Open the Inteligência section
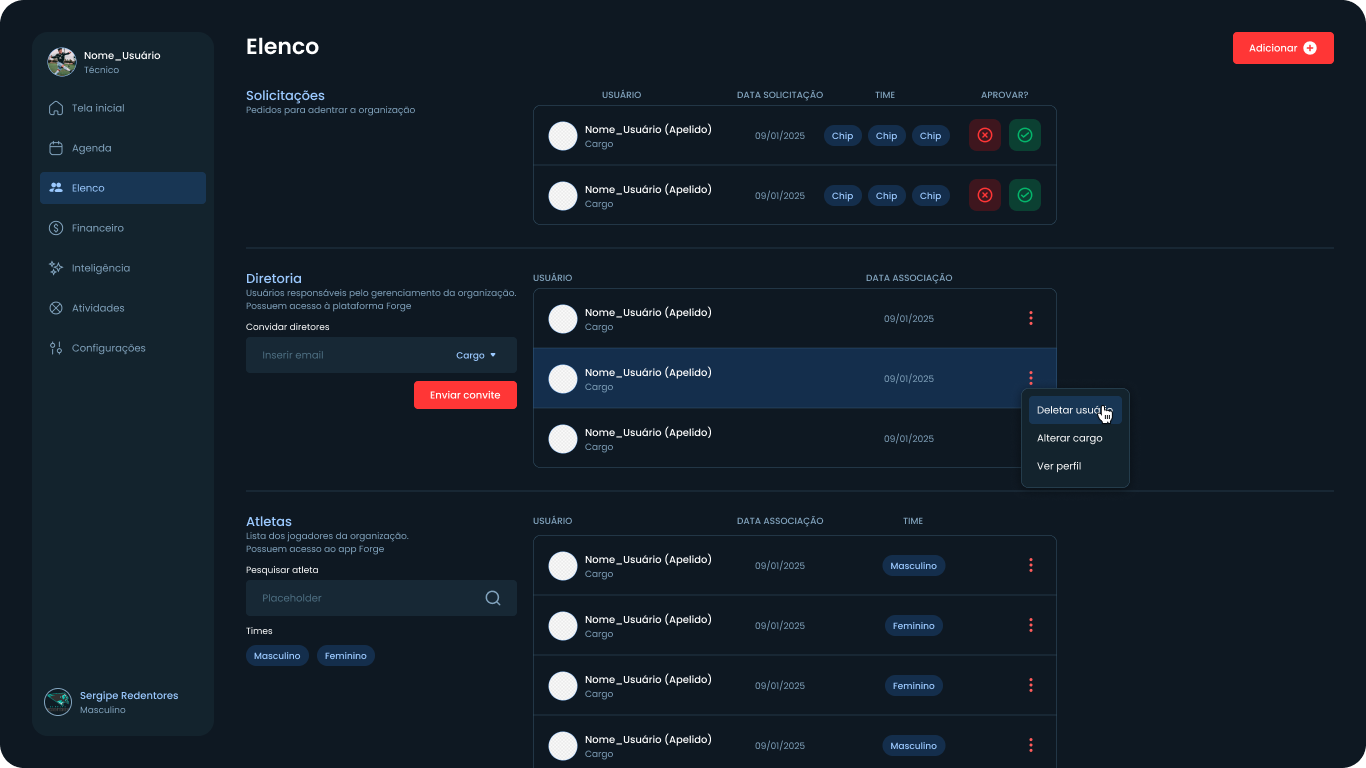The image size is (1366, 768). [100, 268]
